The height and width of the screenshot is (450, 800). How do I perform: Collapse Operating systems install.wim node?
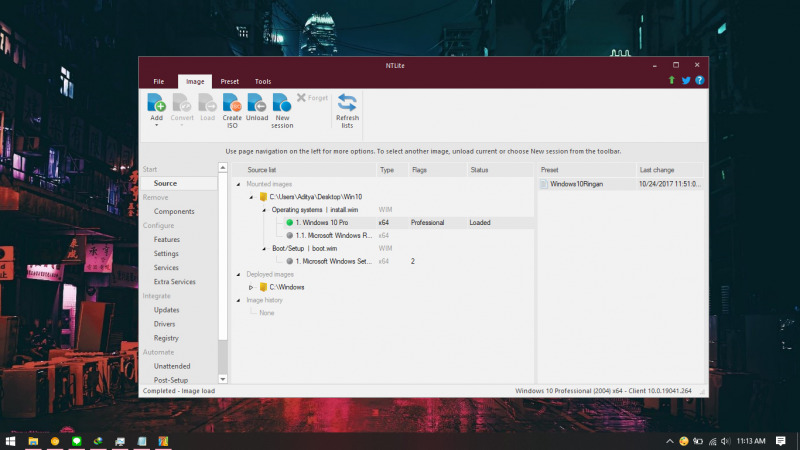(x=264, y=210)
